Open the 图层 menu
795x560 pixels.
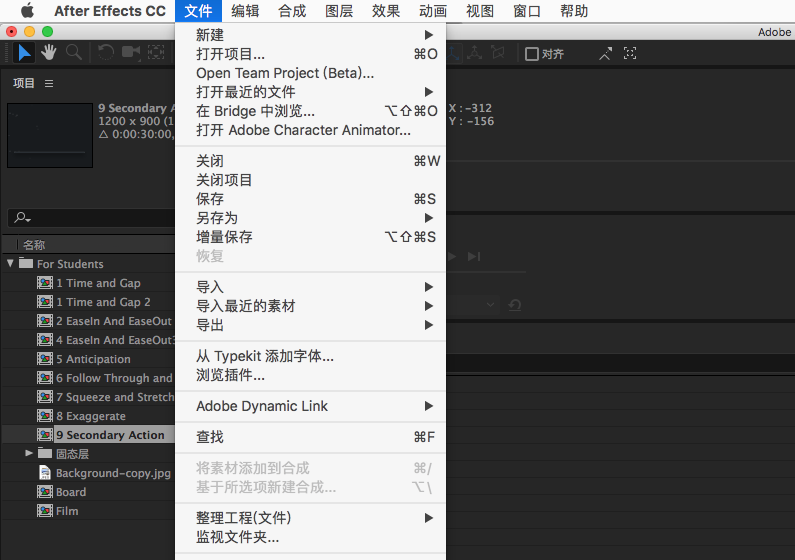pyautogui.click(x=339, y=11)
